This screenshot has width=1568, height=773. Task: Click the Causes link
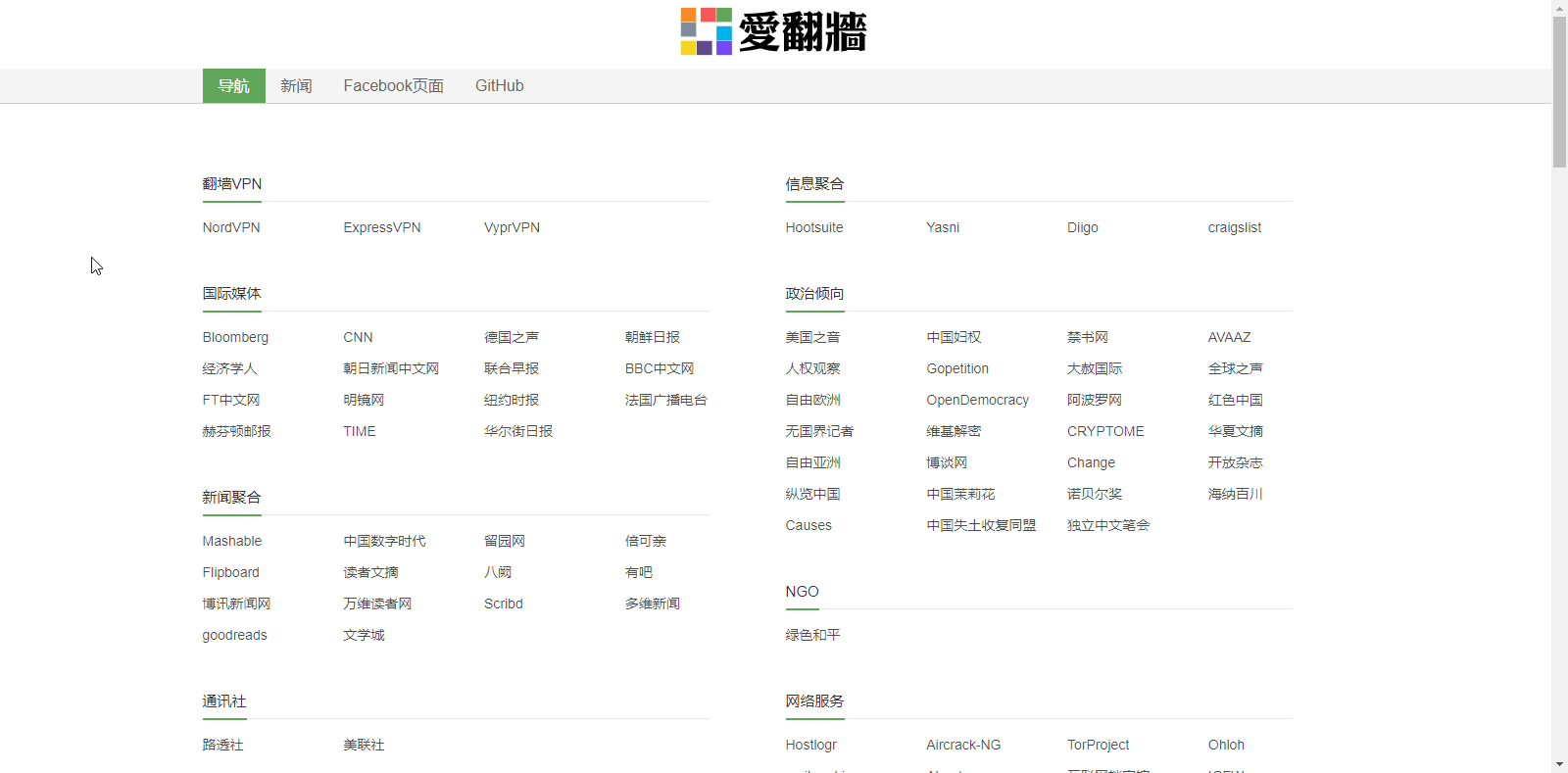pyautogui.click(x=808, y=525)
